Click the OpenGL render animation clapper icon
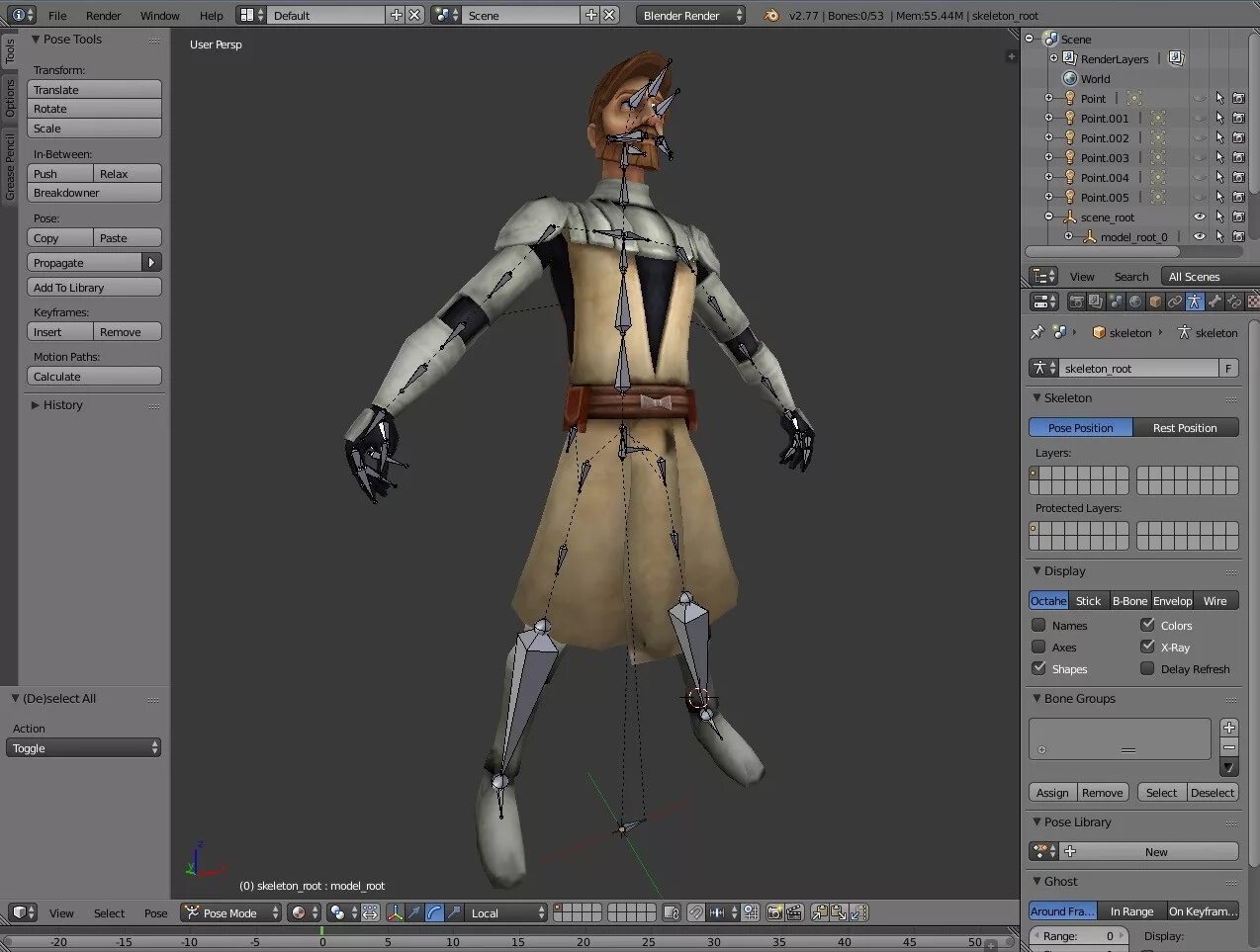 (794, 912)
